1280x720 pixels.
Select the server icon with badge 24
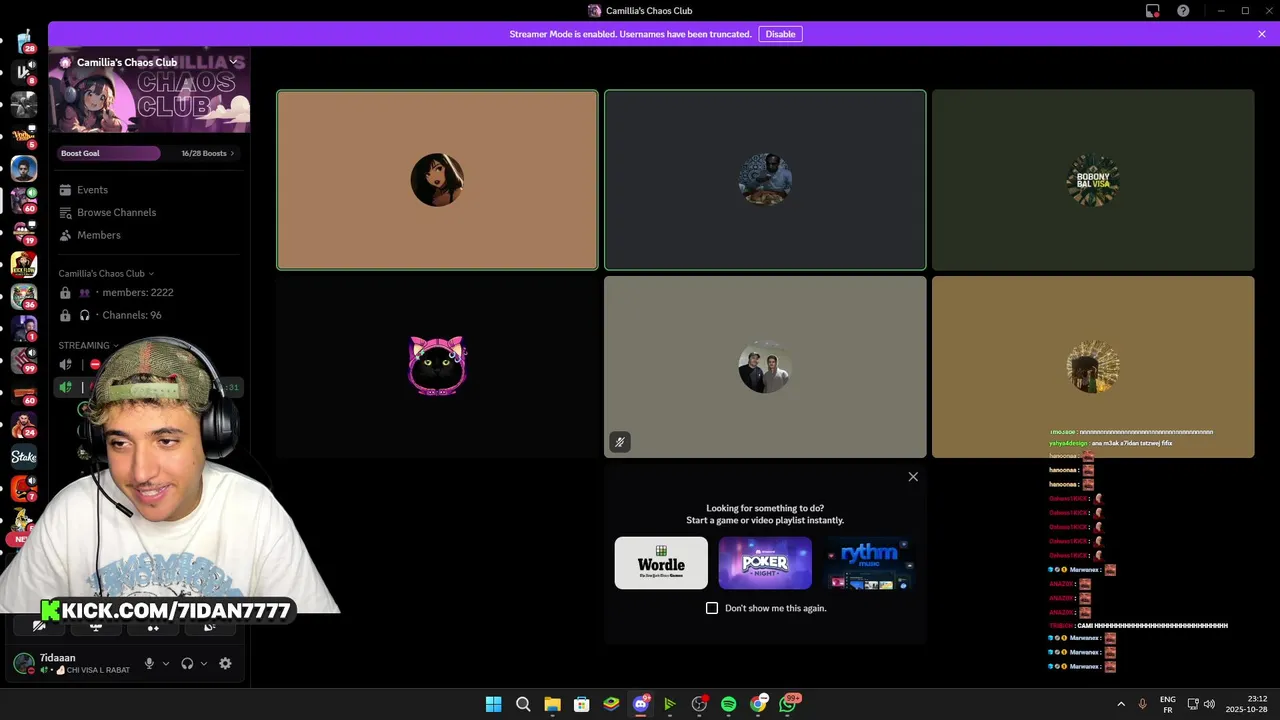(x=24, y=425)
